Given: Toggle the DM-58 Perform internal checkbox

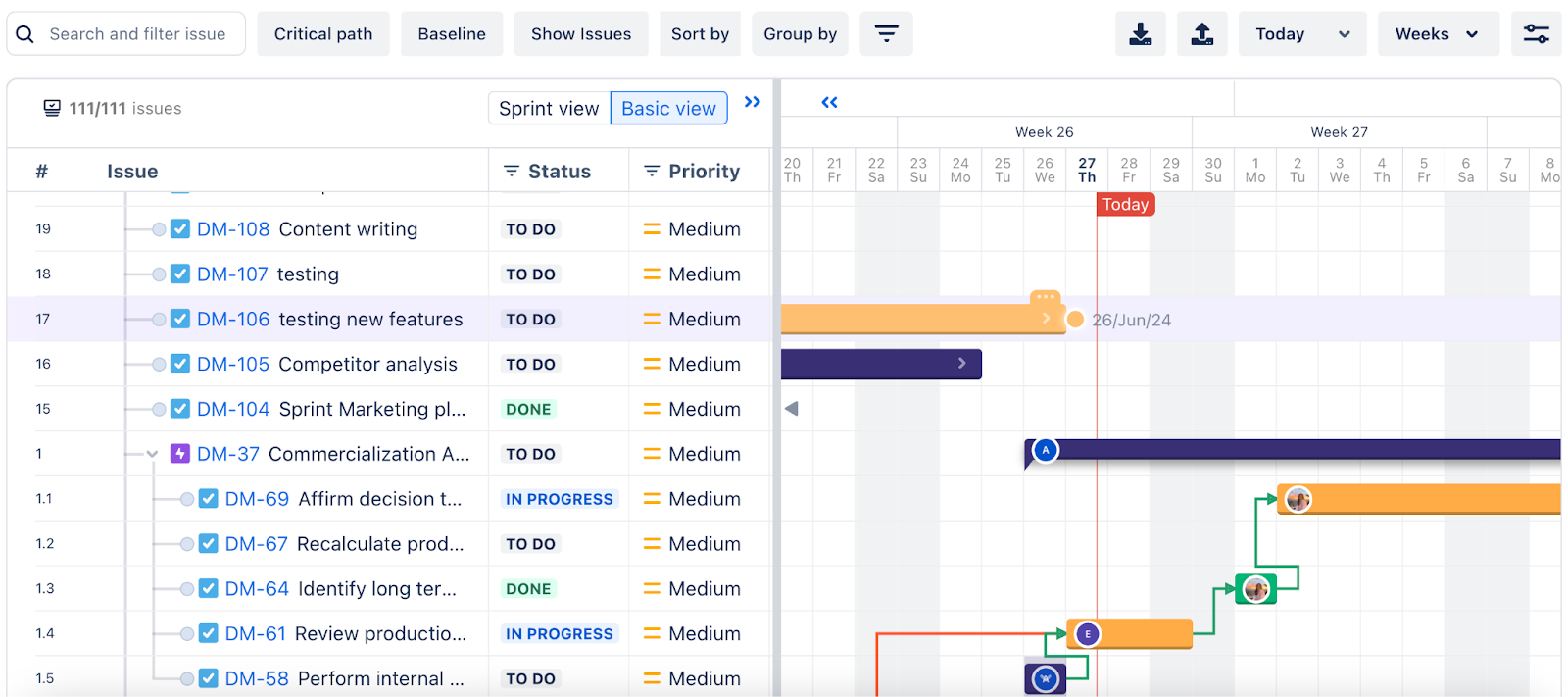Looking at the screenshot, I should [208, 678].
